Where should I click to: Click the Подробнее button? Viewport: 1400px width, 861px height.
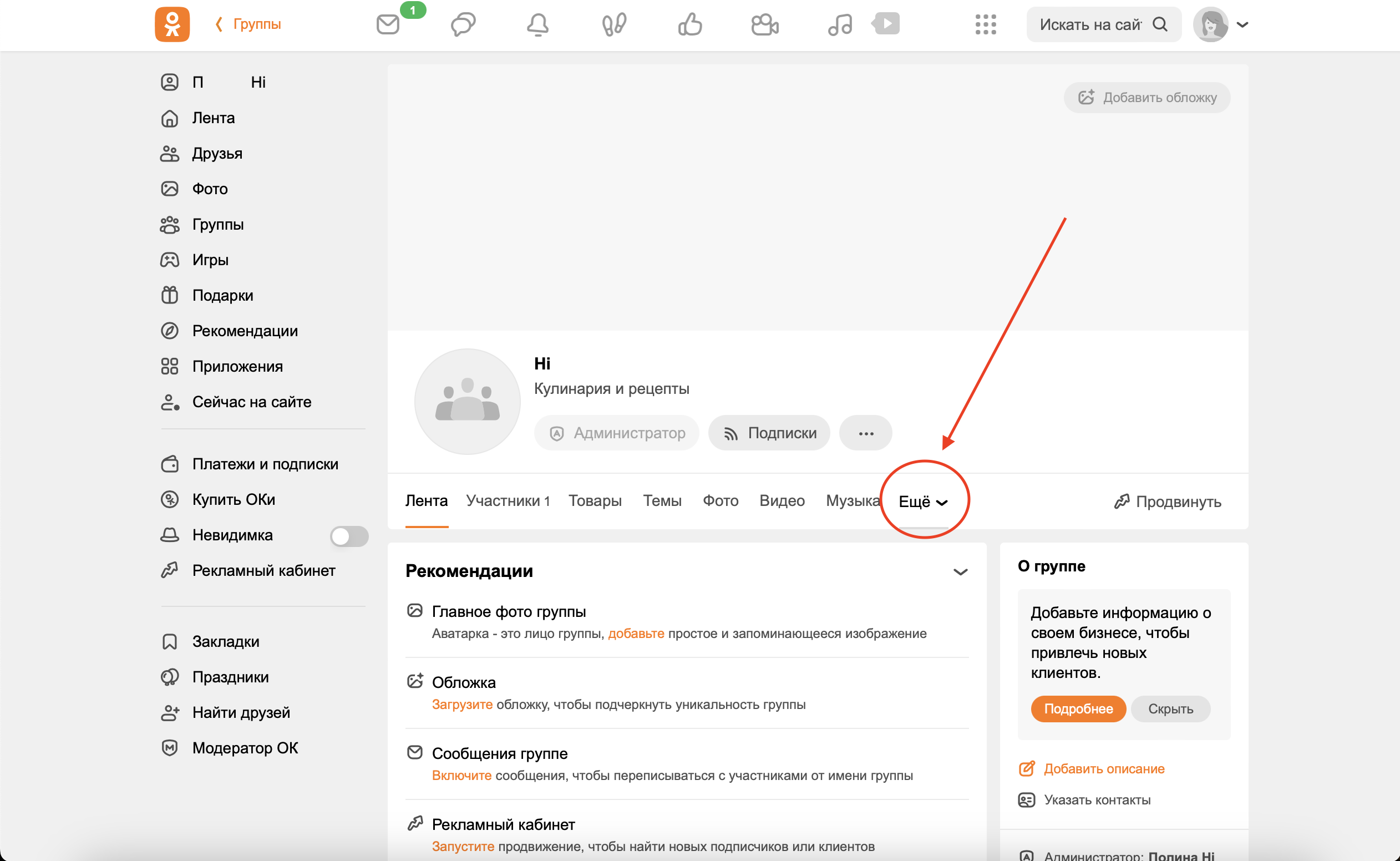[1078, 708]
